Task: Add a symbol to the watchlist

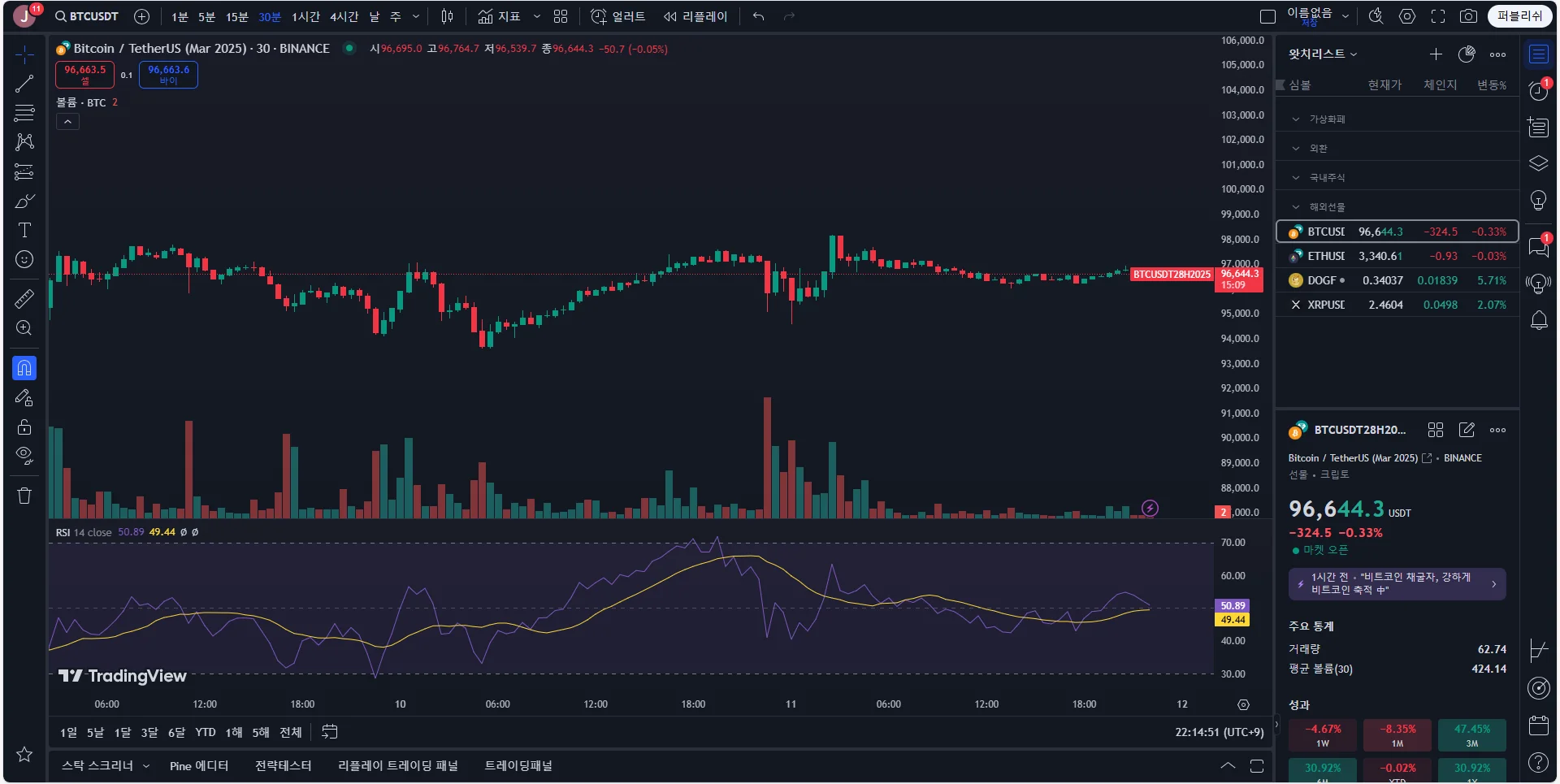Action: 1436,54
